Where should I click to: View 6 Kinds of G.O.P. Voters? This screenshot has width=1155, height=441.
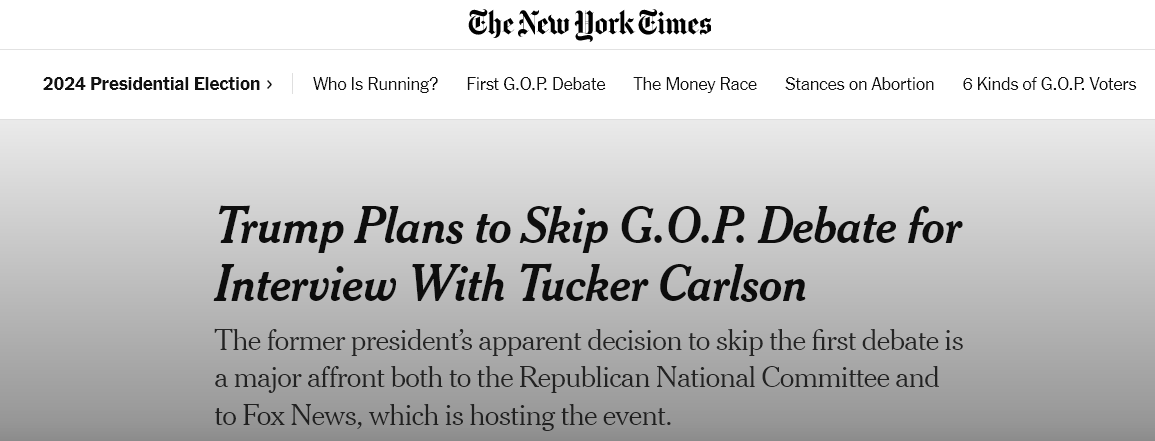[1049, 84]
